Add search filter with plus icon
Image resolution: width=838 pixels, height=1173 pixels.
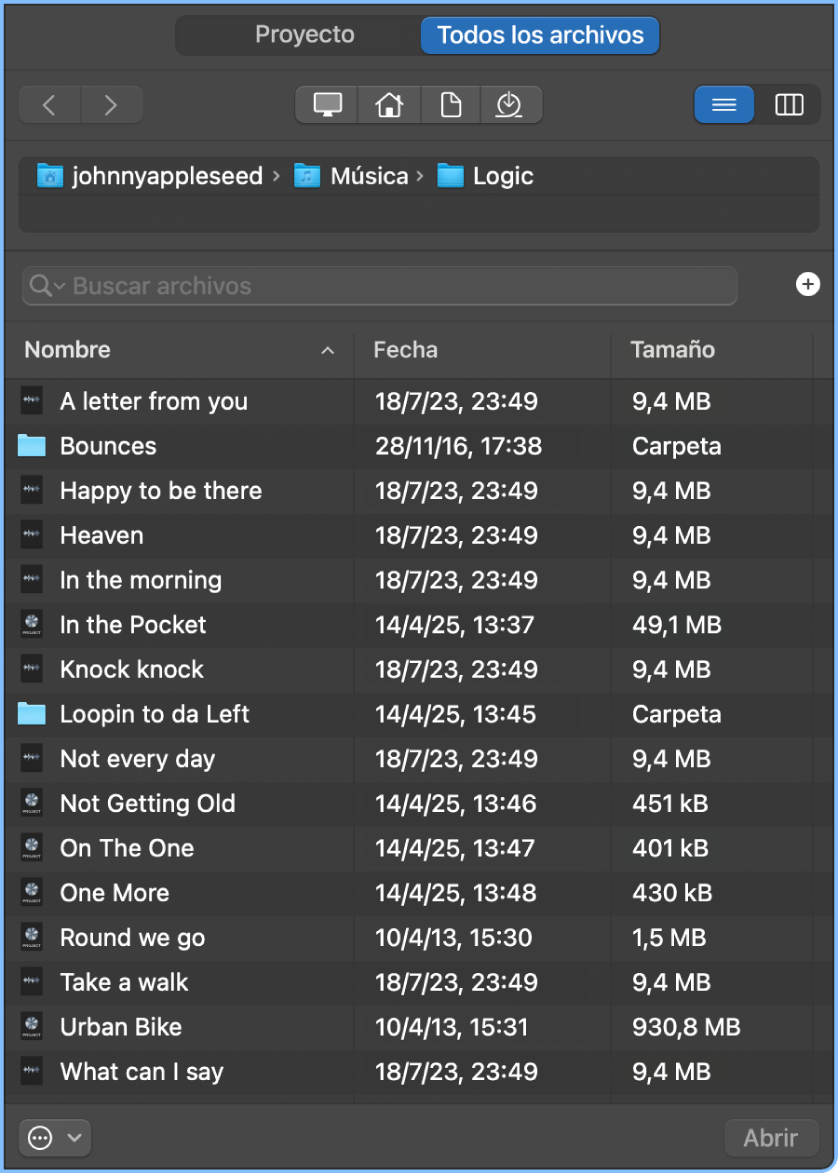[x=807, y=285]
